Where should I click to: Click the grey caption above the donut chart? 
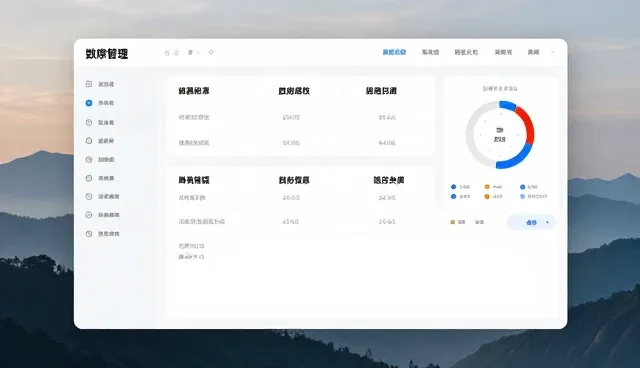click(500, 88)
